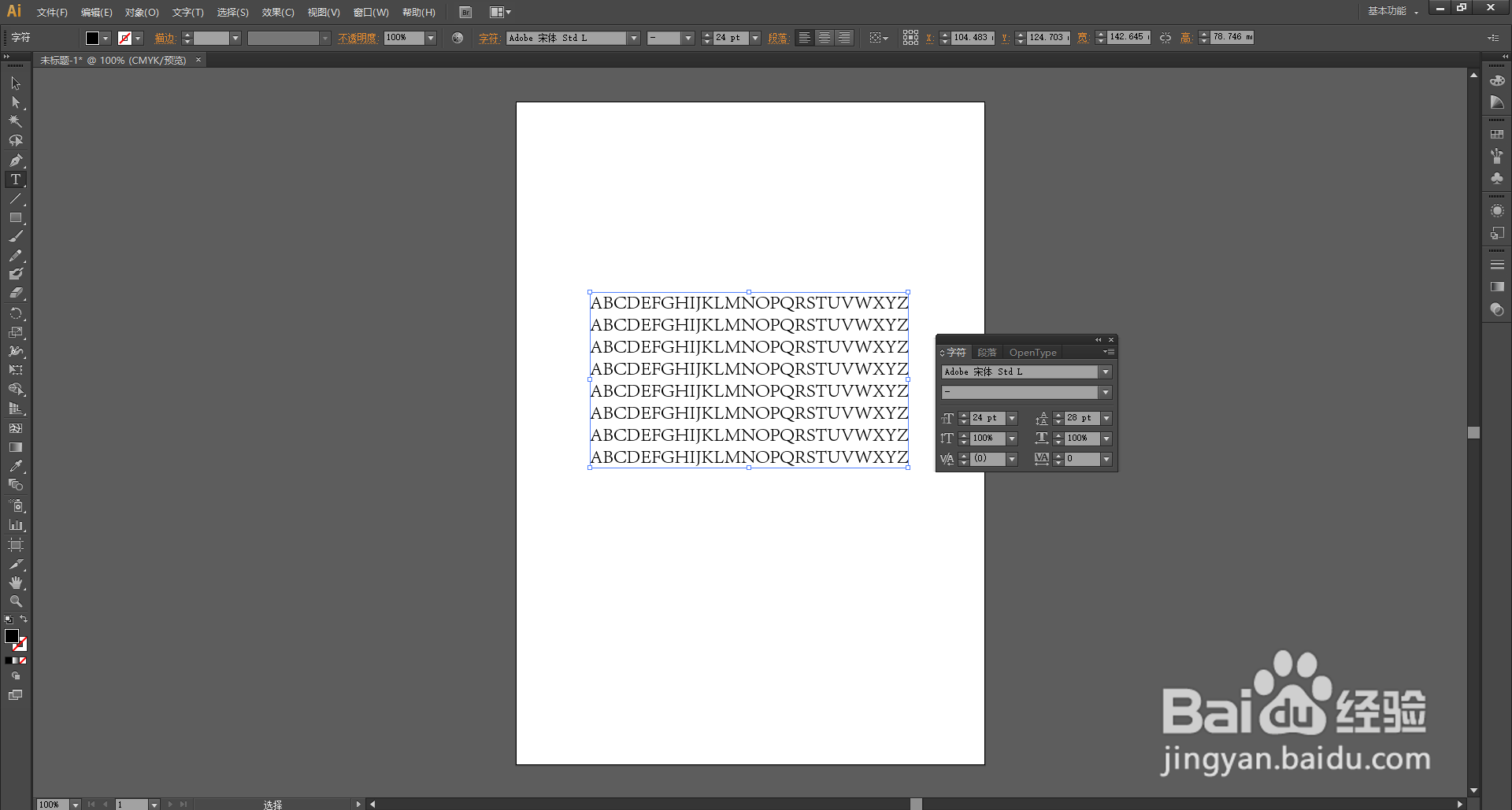Image resolution: width=1512 pixels, height=810 pixels.
Task: Select the Free Transform tool
Action: coord(16,370)
